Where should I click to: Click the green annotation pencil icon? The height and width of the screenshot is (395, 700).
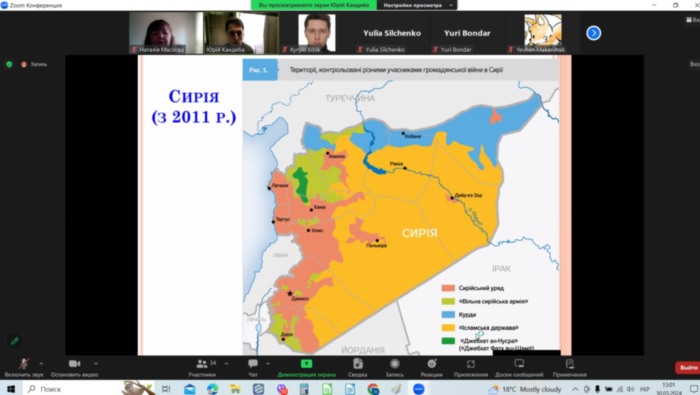click(14, 341)
